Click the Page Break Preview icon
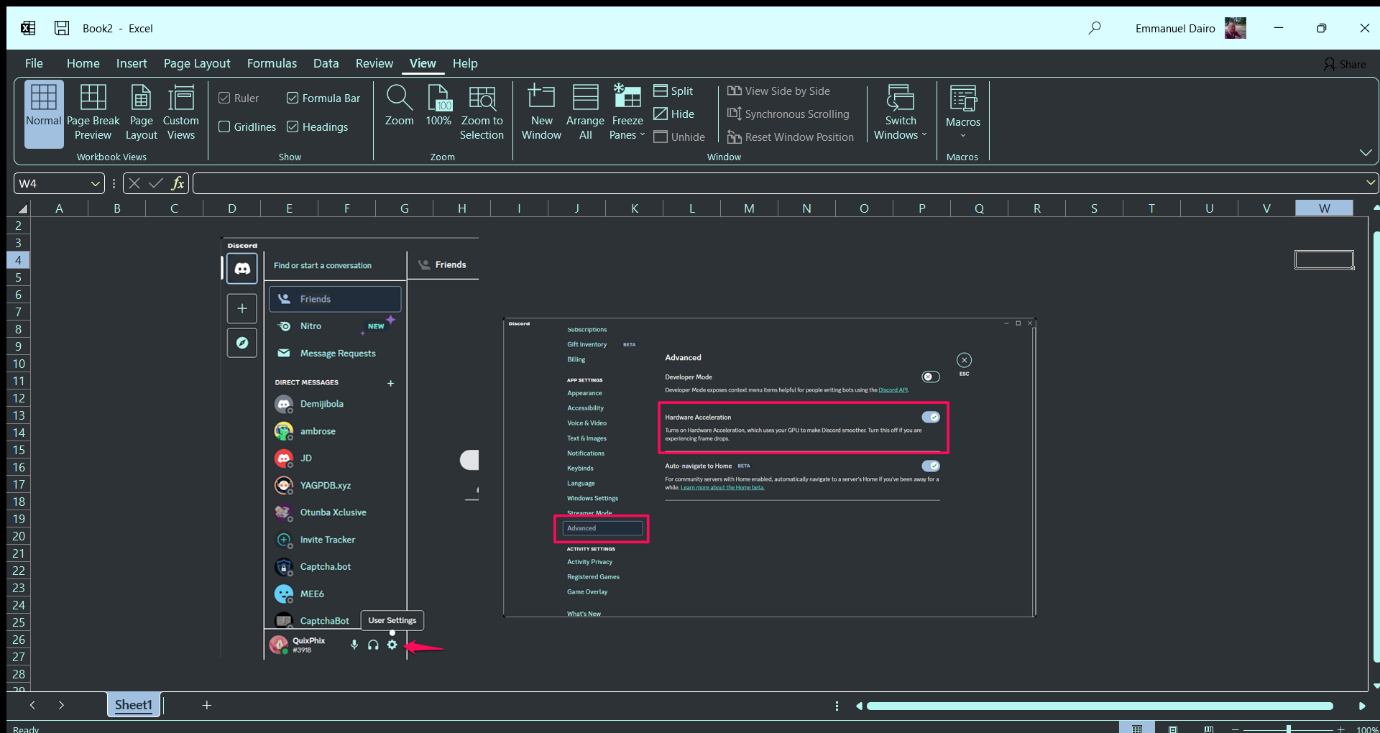The image size is (1380, 733). click(93, 98)
